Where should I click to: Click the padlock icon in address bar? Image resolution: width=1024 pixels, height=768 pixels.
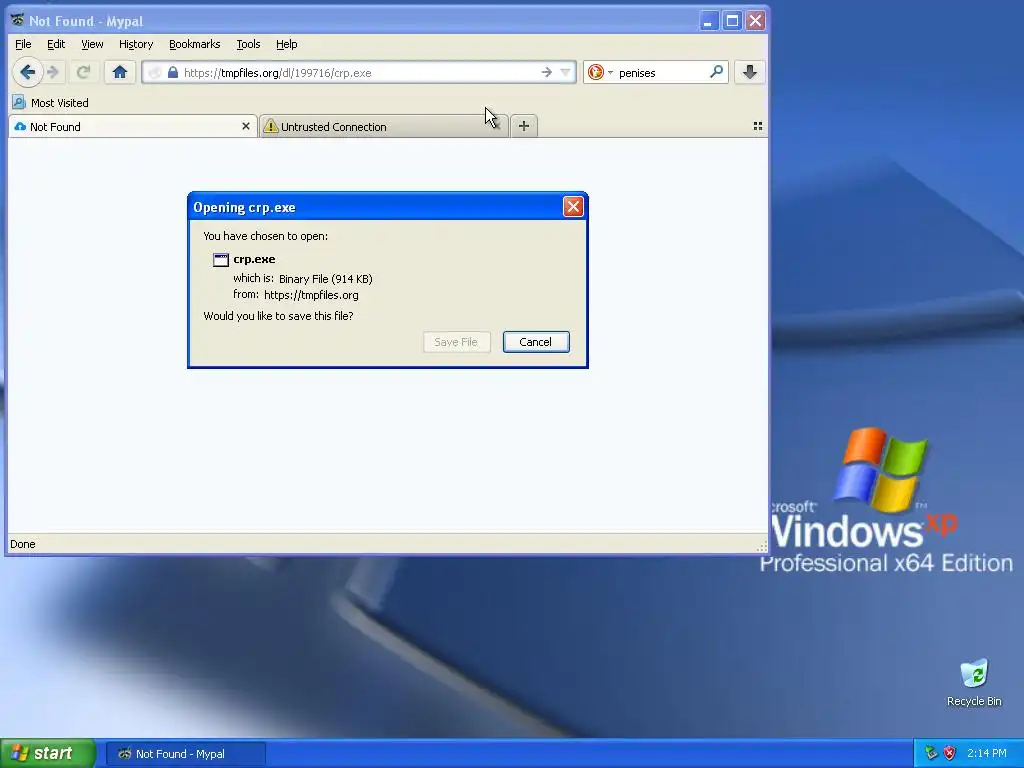[x=172, y=72]
